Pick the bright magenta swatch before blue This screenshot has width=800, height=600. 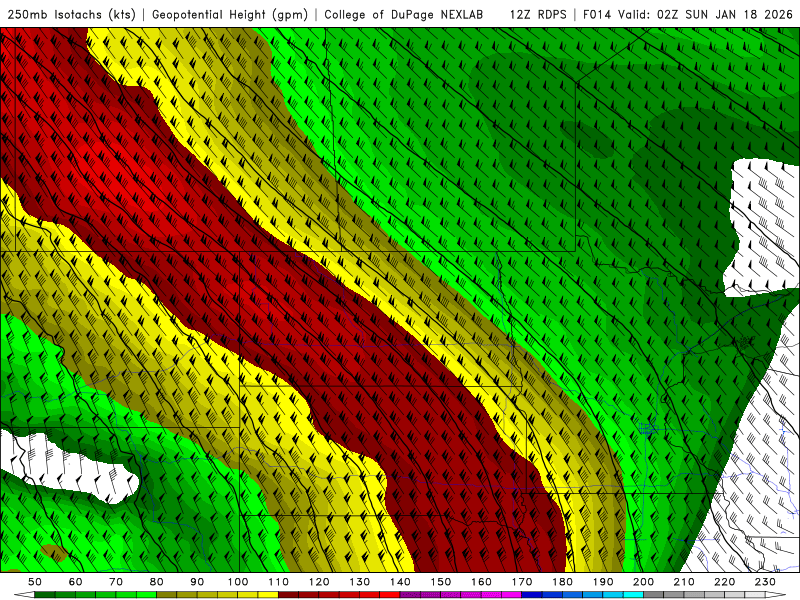pyautogui.click(x=511, y=595)
